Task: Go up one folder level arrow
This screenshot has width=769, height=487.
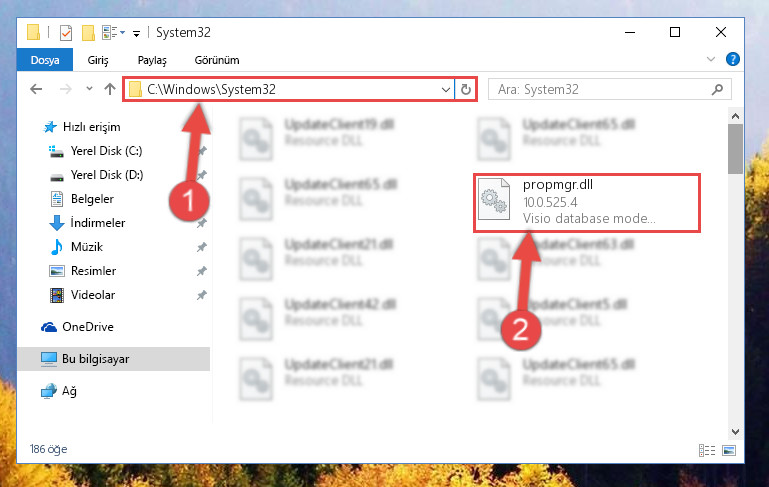Action: point(110,89)
